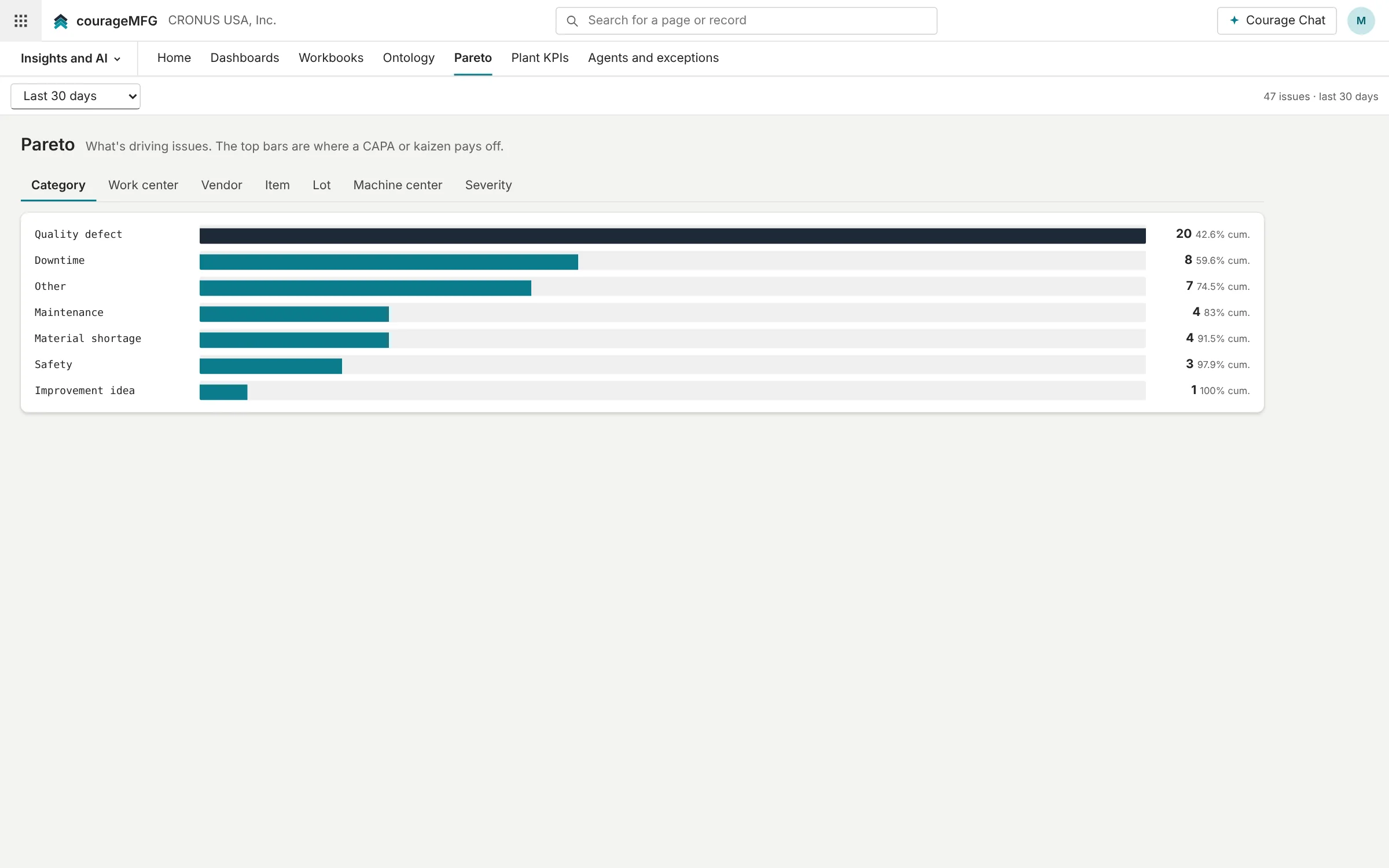Go to Home in the nav bar
This screenshot has width=1389, height=868.
pyautogui.click(x=174, y=58)
